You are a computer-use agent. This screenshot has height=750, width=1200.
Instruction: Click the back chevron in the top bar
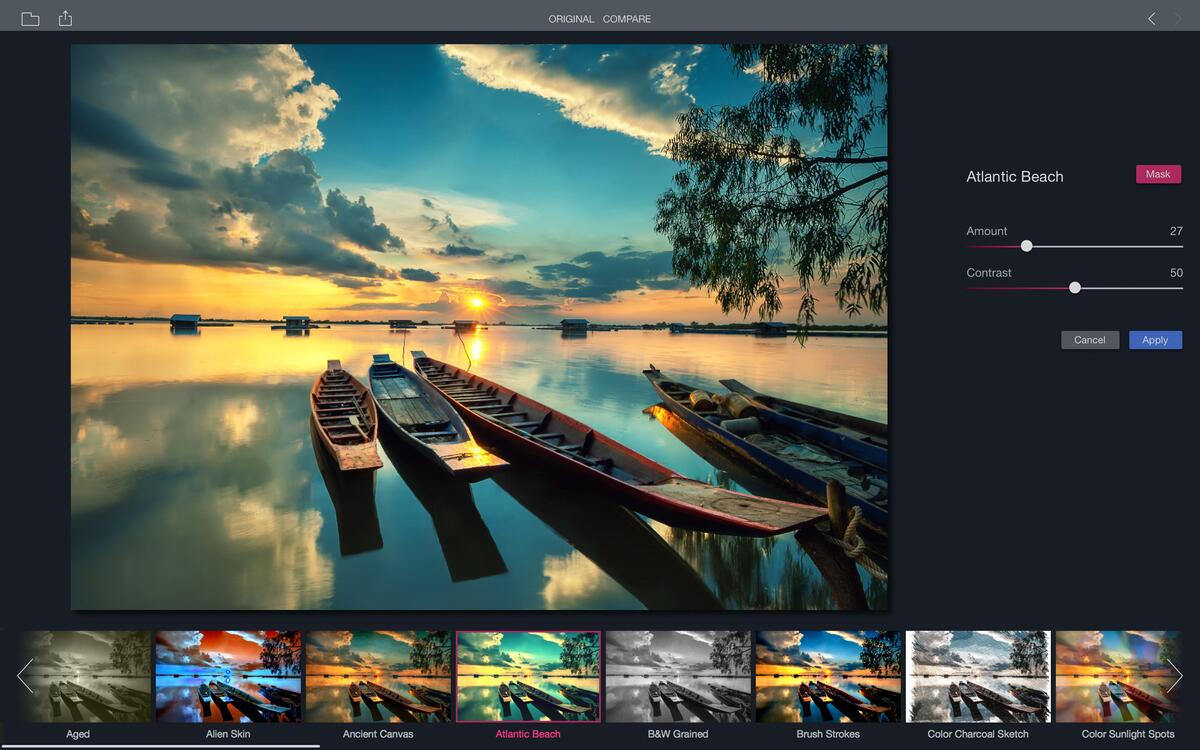pos(1149,17)
